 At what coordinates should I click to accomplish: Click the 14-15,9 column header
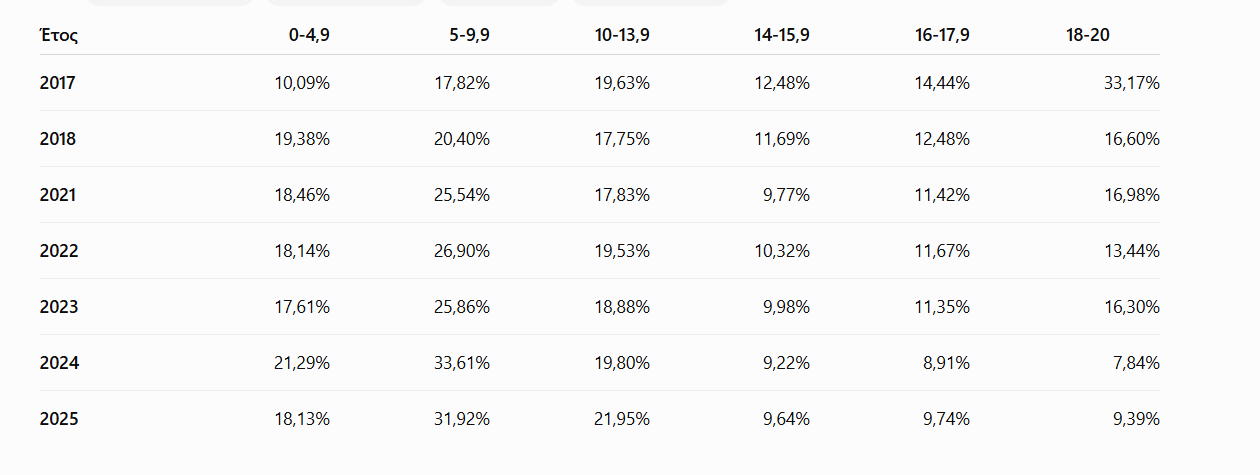point(782,35)
